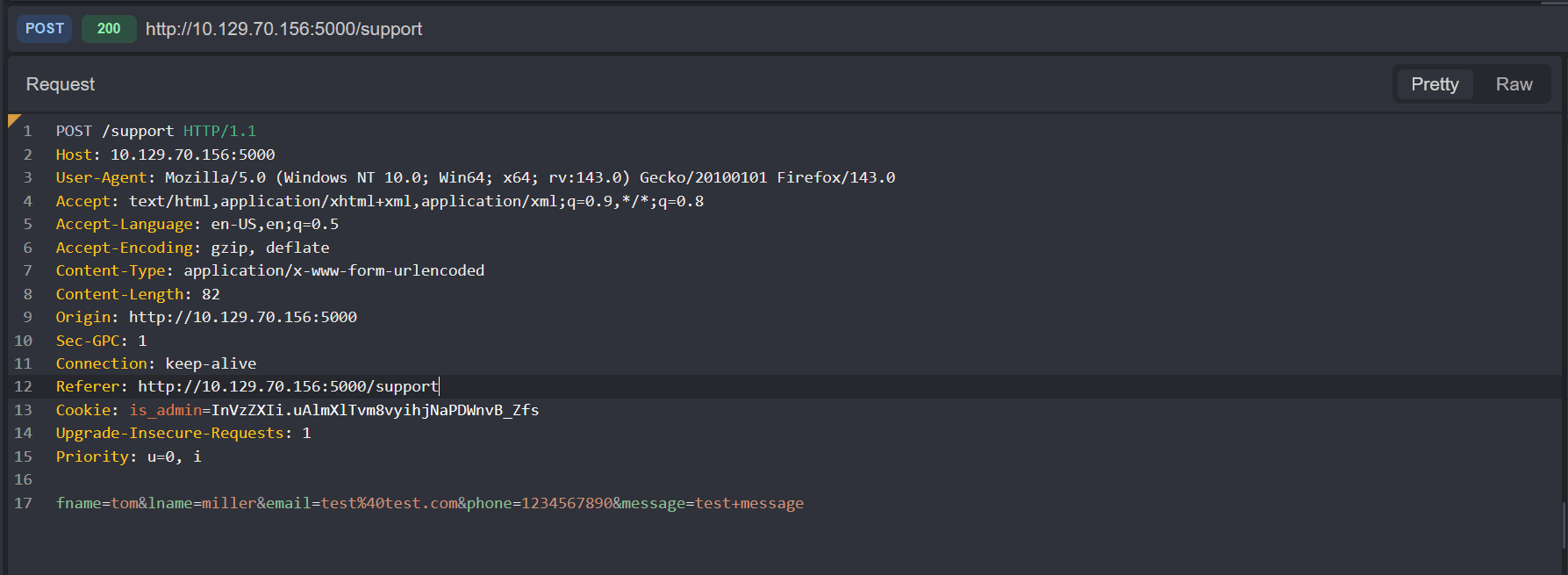The width and height of the screenshot is (1568, 575).
Task: Click the email parameter value in the body
Action: click(389, 503)
